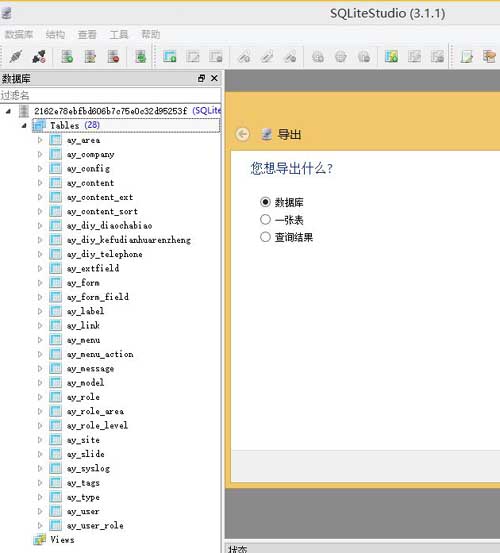Viewport: 500px width, 553px height.
Task: Click the Create table toolbar icon
Action: 170,56
